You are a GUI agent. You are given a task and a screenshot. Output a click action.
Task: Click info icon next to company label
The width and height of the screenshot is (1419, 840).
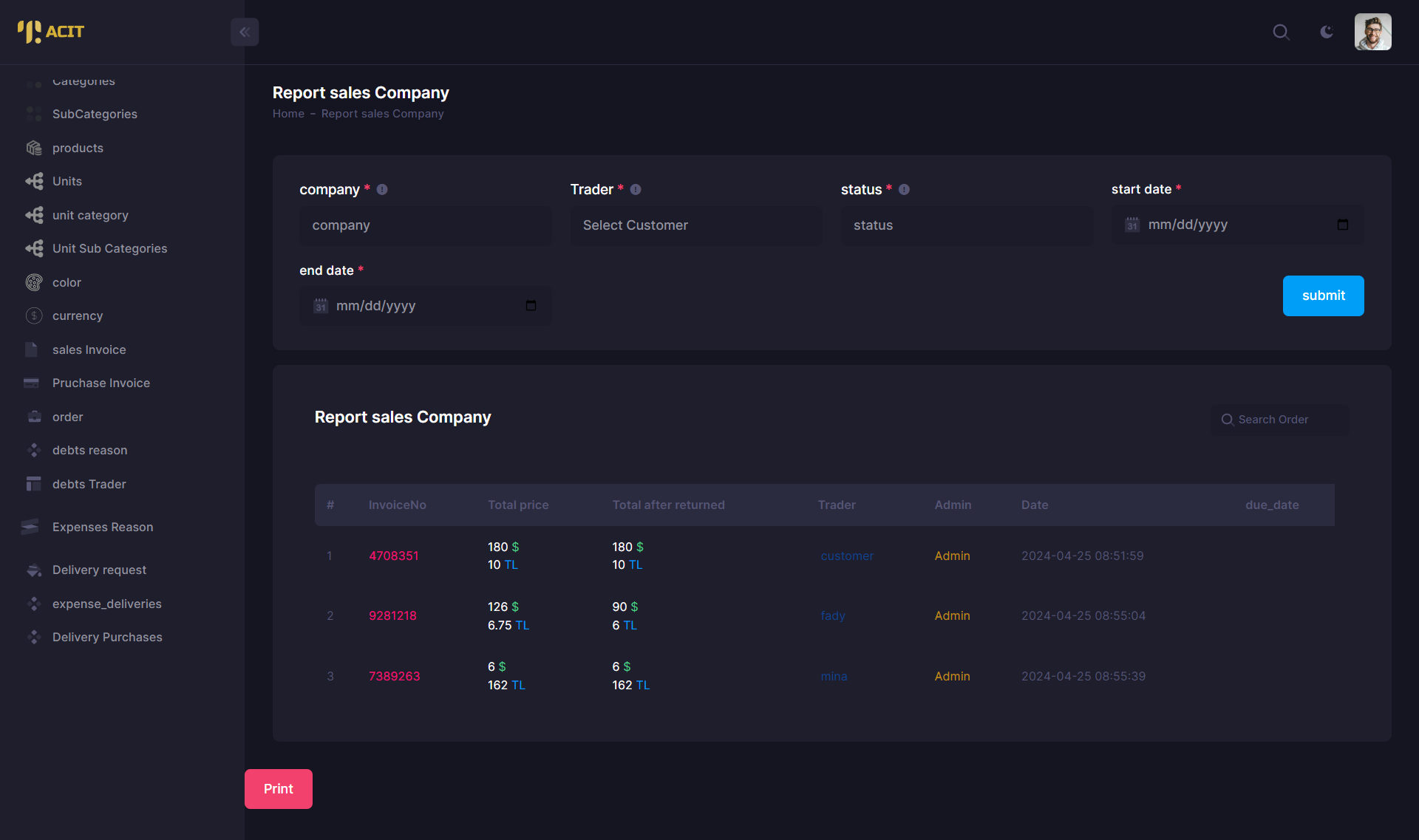tap(382, 190)
